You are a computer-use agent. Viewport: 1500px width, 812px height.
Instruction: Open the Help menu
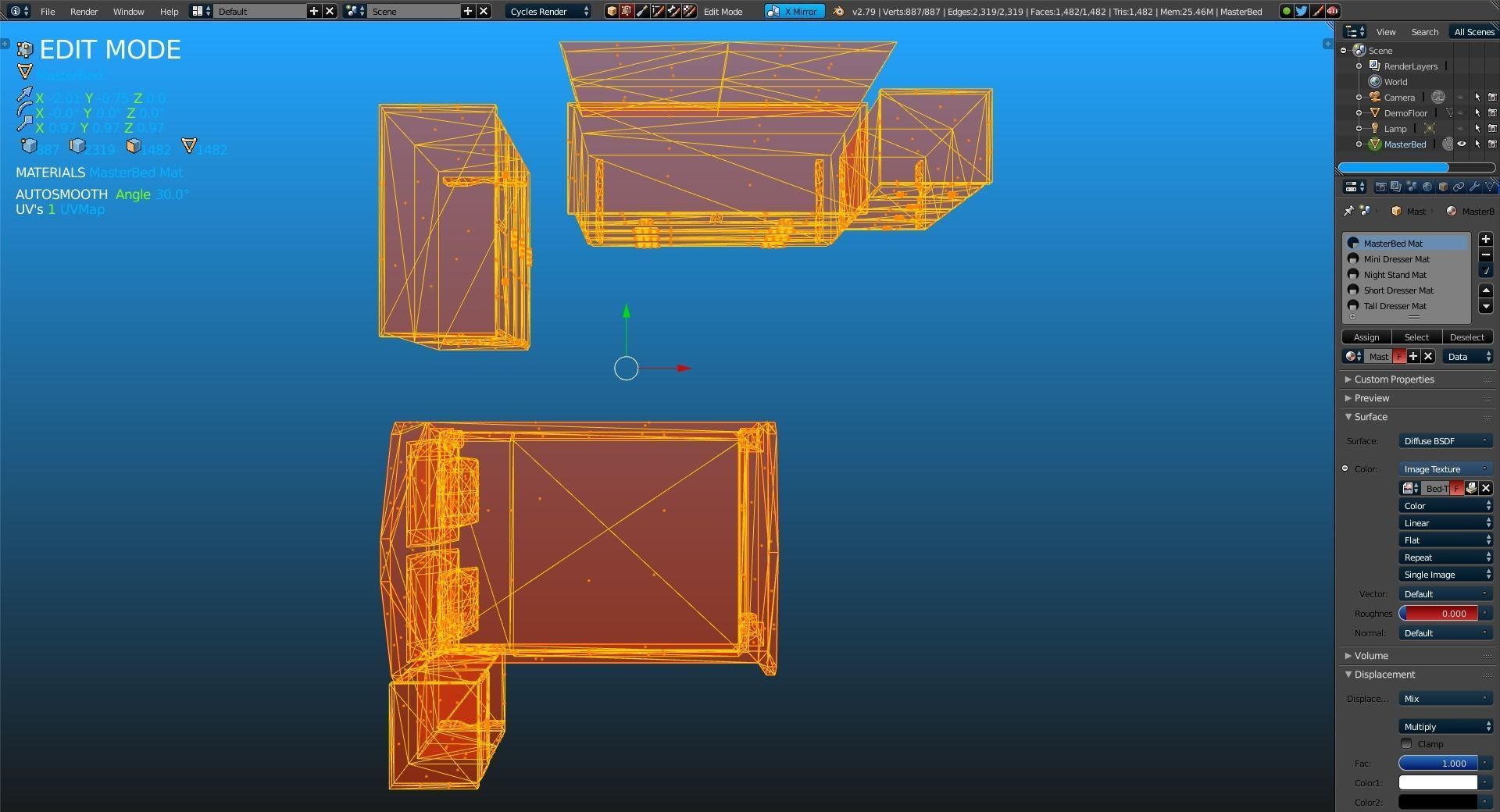pos(169,11)
